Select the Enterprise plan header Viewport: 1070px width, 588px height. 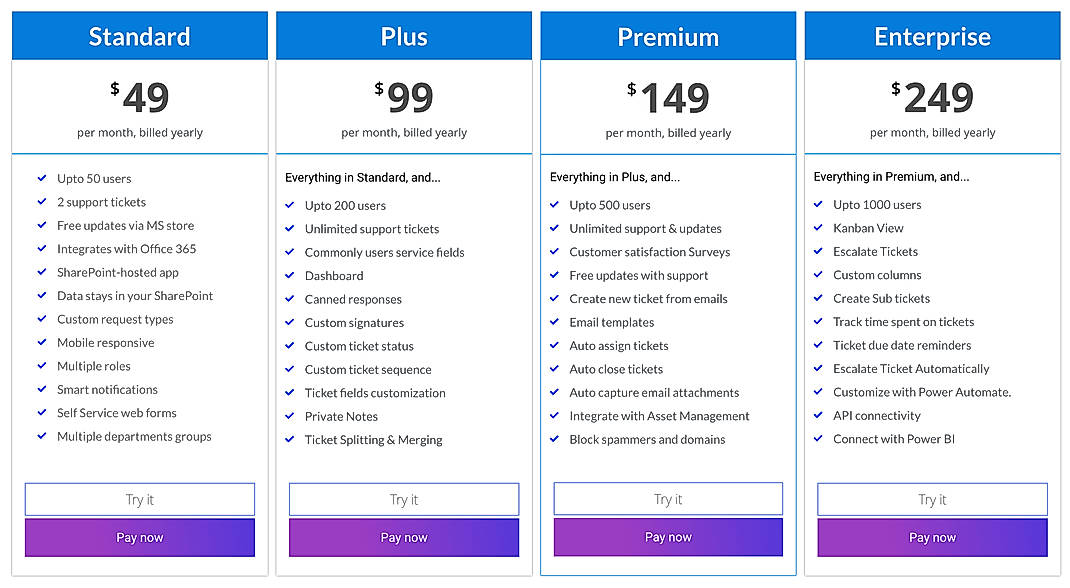pyautogui.click(x=931, y=35)
